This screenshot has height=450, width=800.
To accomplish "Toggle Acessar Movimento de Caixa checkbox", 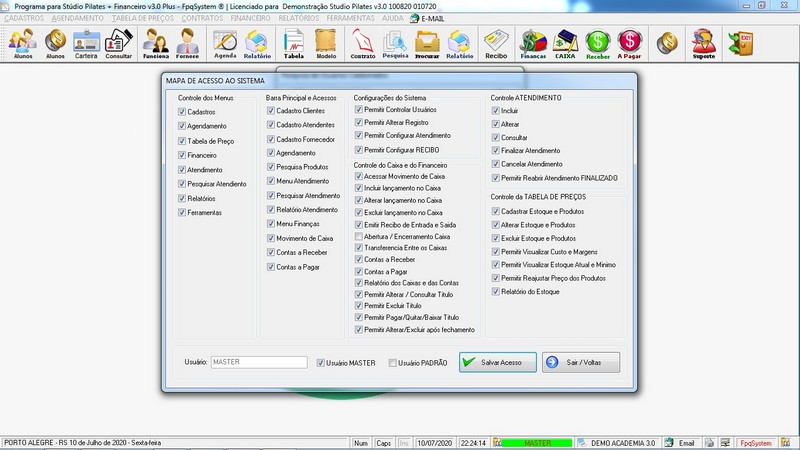I will pyautogui.click(x=359, y=176).
